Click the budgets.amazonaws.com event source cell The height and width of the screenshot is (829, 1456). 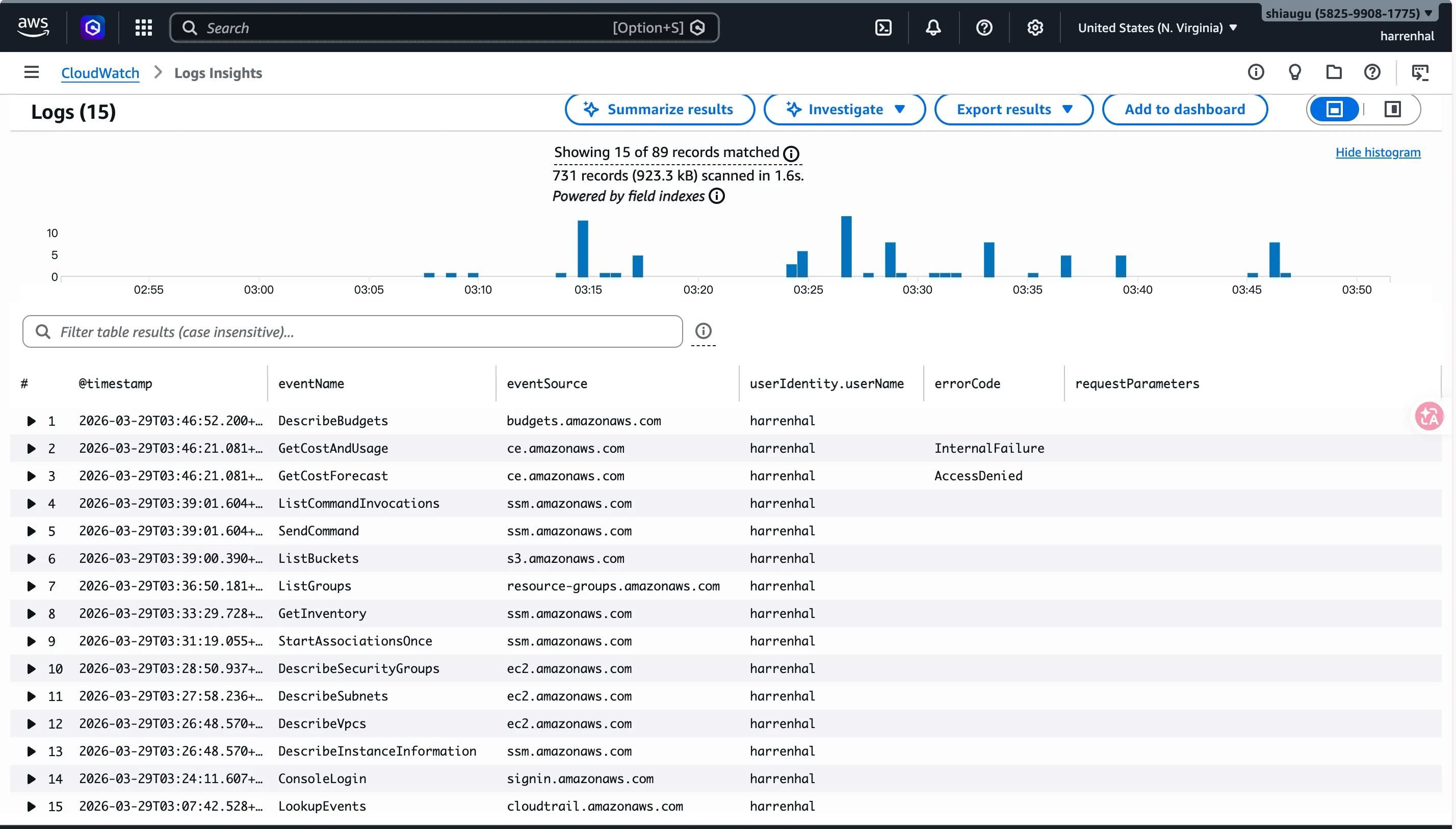point(583,421)
